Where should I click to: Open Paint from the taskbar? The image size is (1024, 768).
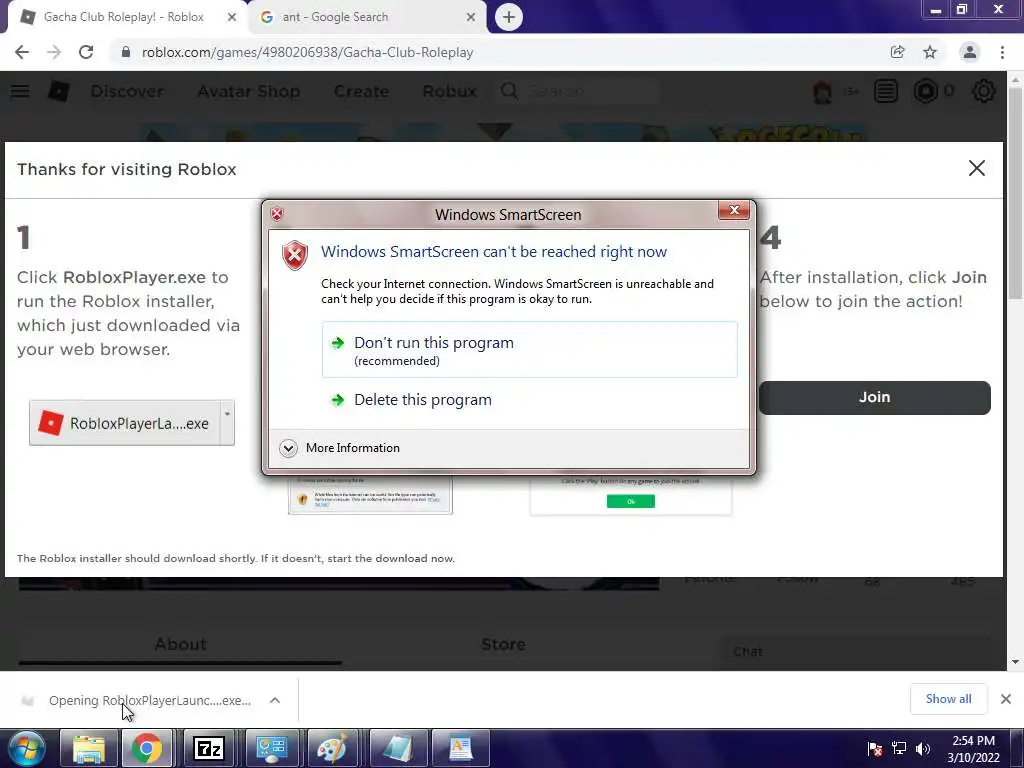click(x=333, y=748)
